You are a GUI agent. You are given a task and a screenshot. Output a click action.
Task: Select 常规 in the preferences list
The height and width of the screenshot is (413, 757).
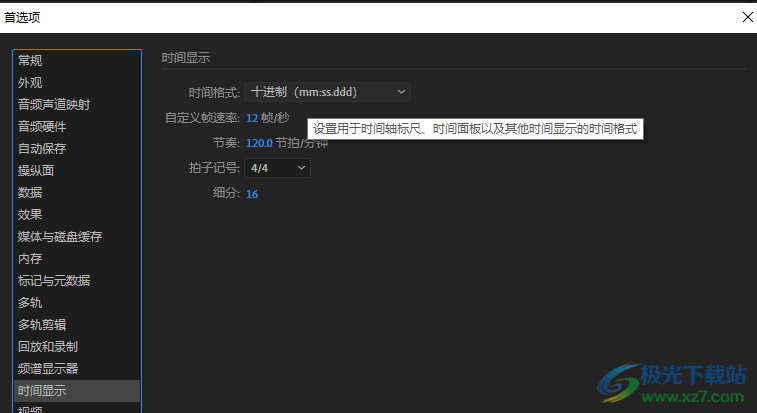click(30, 61)
